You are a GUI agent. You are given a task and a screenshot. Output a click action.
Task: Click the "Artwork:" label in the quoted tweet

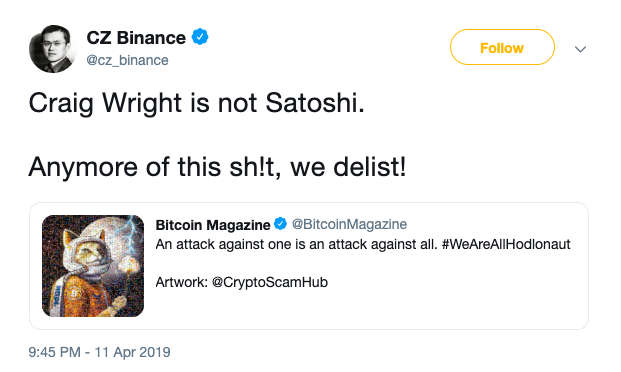pos(181,282)
